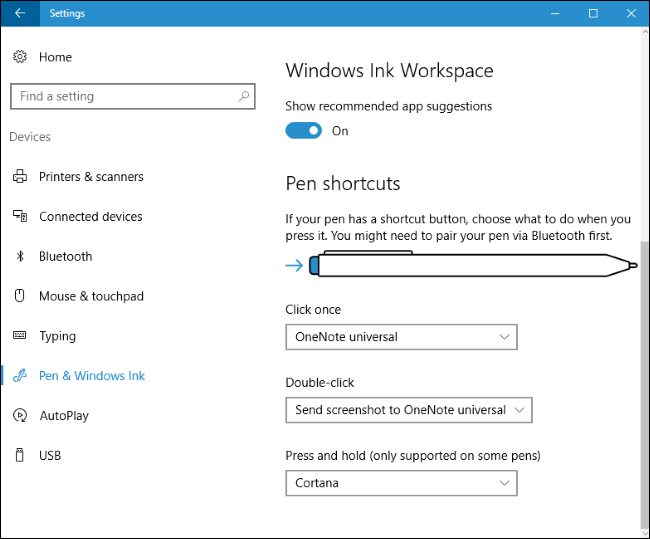Go to Home settings

click(x=55, y=57)
